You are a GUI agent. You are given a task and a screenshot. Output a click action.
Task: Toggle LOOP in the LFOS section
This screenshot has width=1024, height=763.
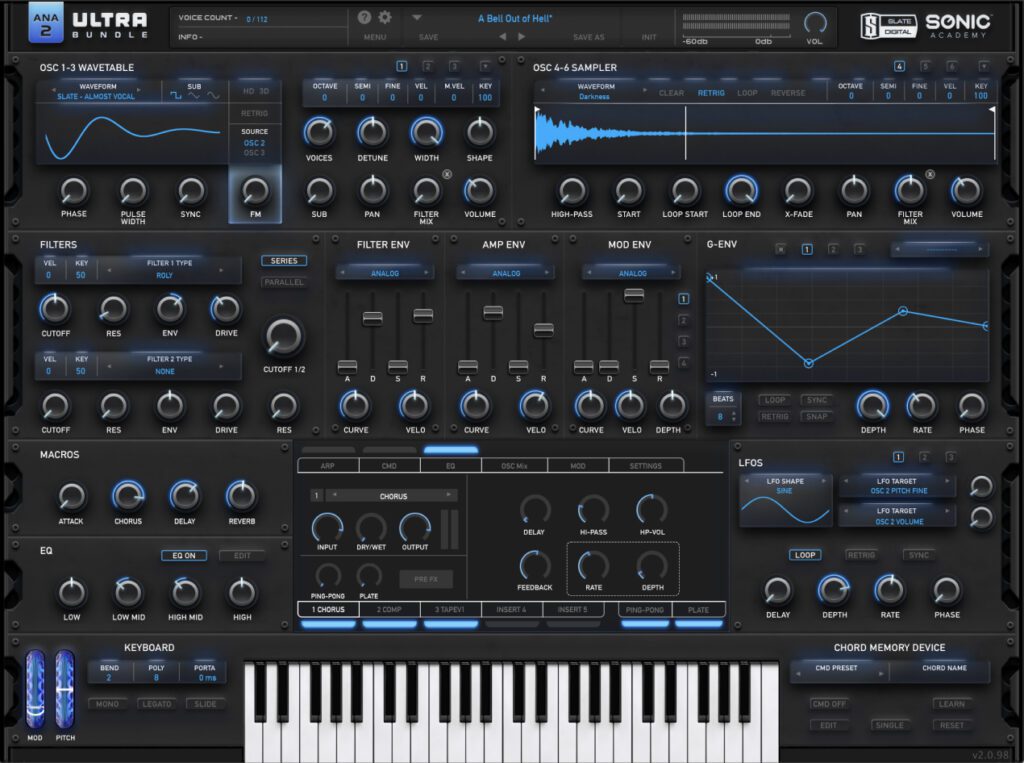click(x=804, y=554)
